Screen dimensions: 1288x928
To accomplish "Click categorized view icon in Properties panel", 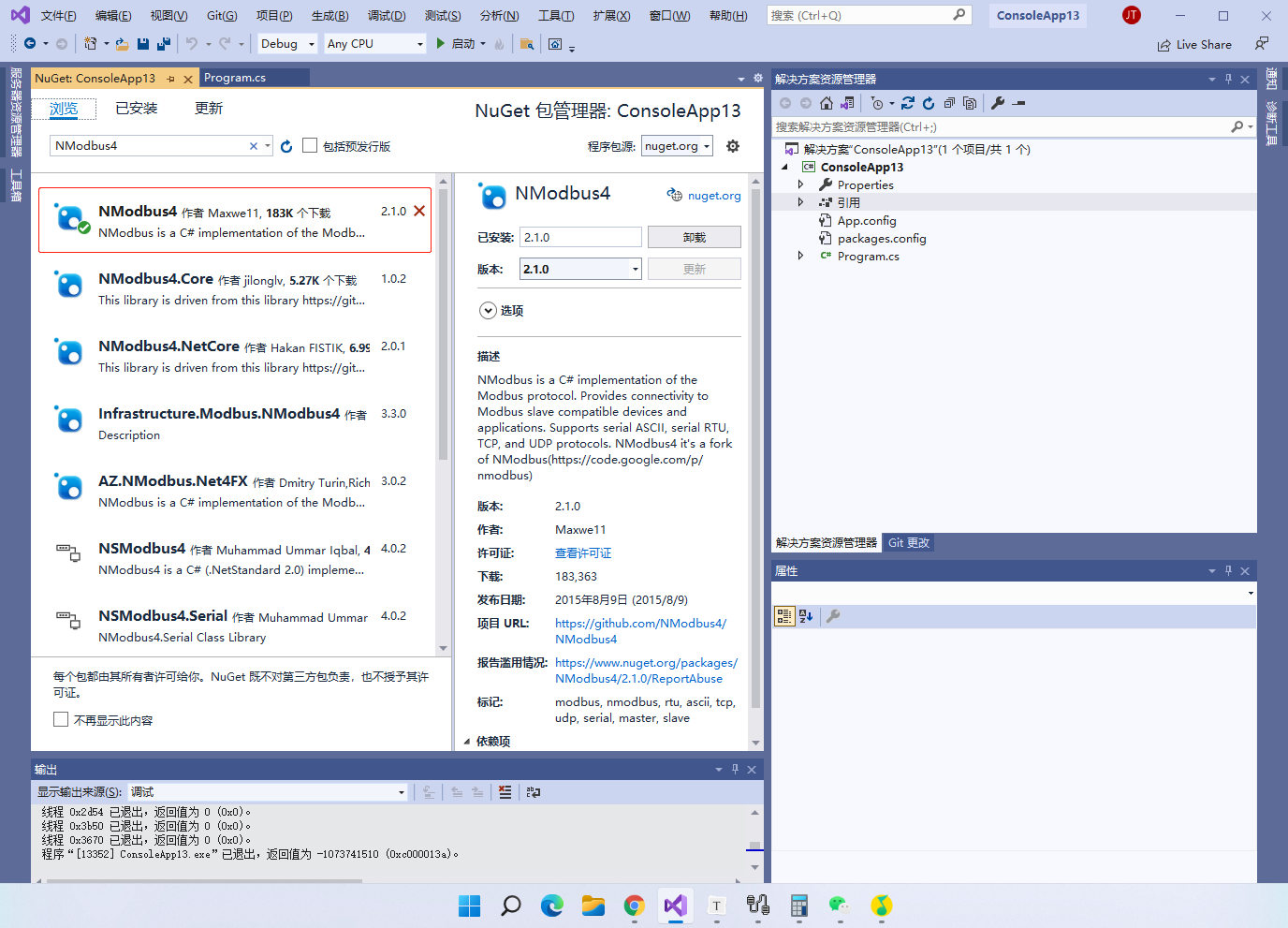I will click(x=784, y=616).
